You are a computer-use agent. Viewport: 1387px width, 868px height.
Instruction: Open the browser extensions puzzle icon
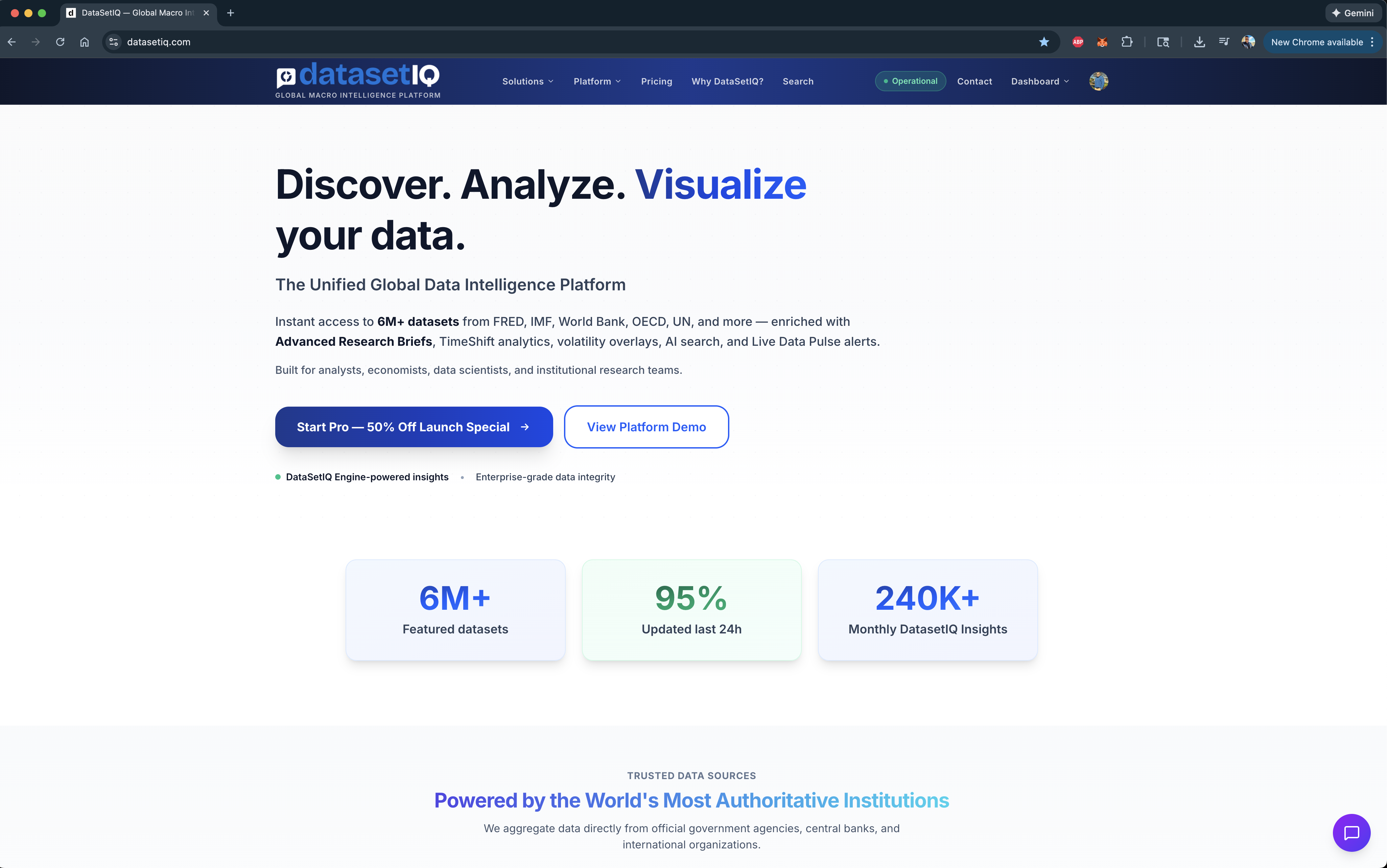[1127, 41]
